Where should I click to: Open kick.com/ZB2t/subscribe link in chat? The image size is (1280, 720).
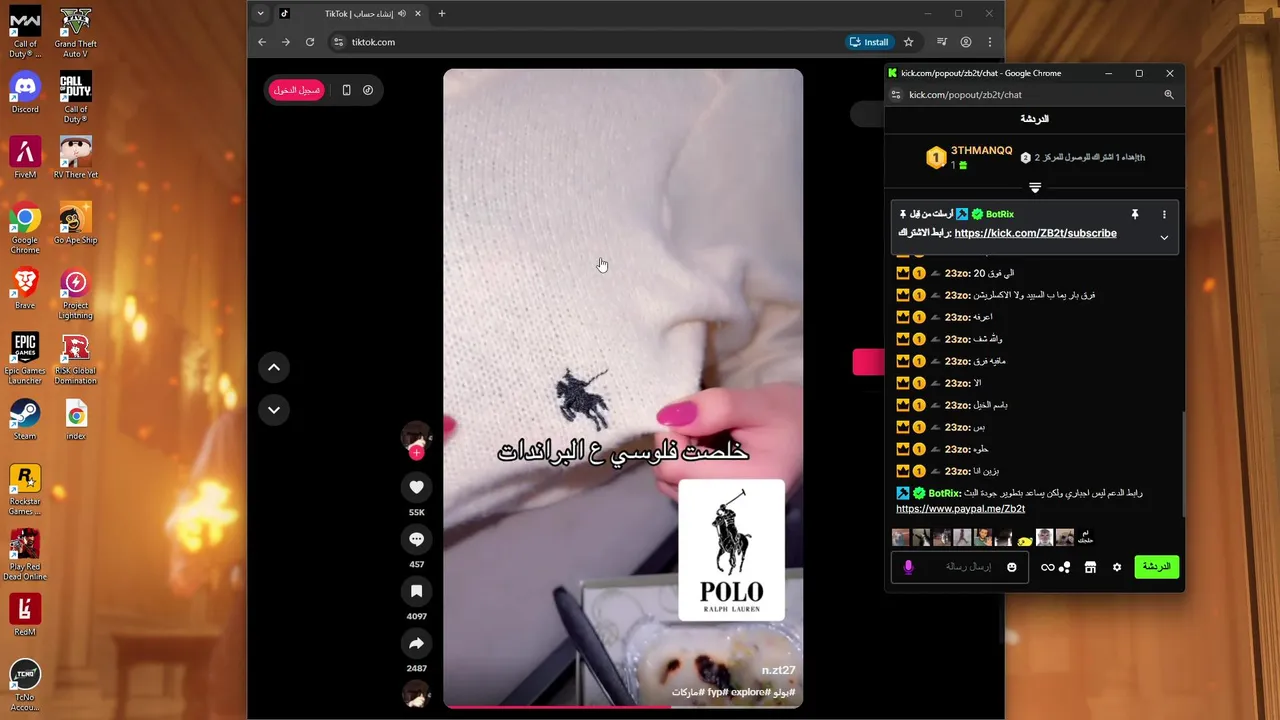coord(1035,233)
